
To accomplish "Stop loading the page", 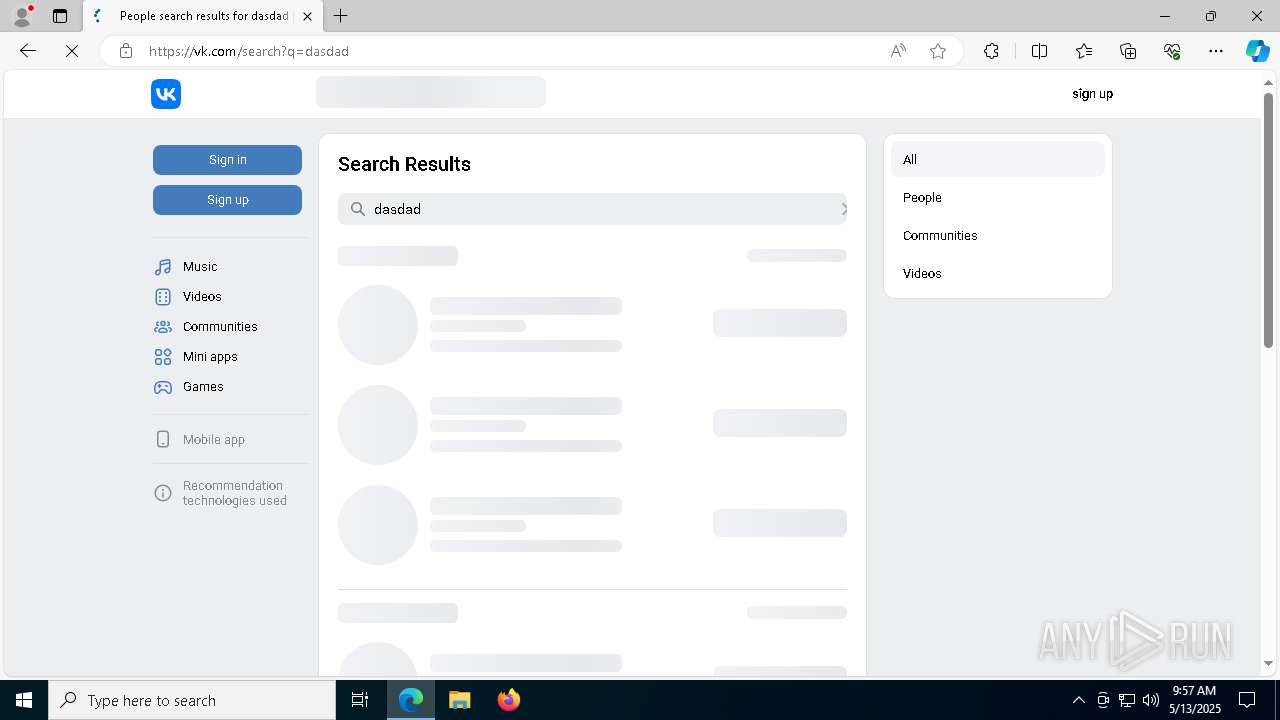I will coord(72,51).
